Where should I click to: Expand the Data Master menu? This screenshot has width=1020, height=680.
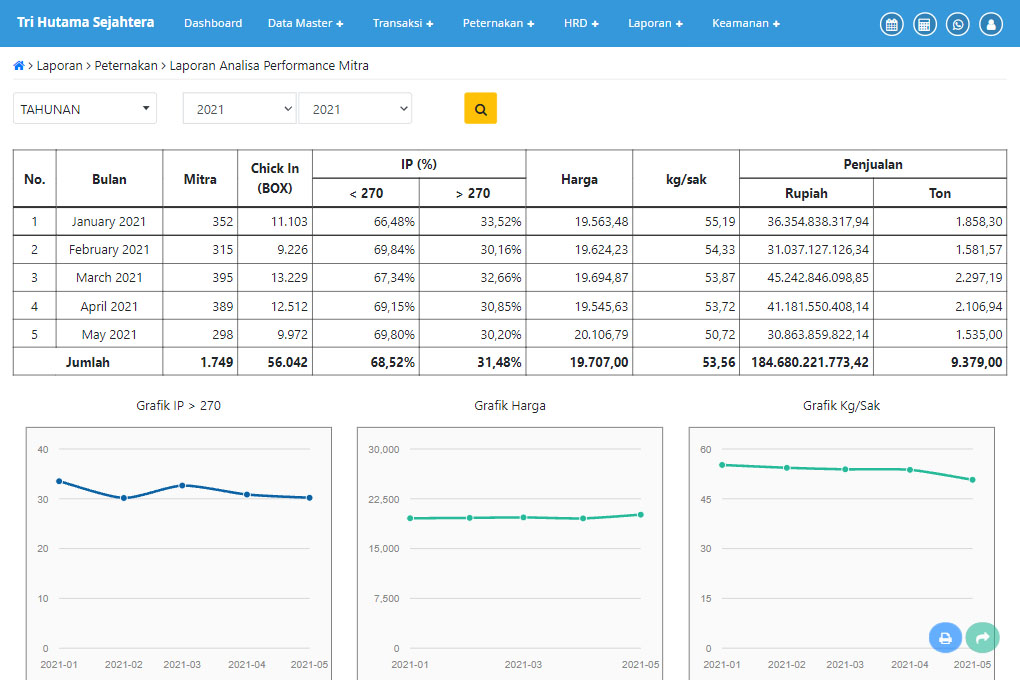[x=306, y=23]
